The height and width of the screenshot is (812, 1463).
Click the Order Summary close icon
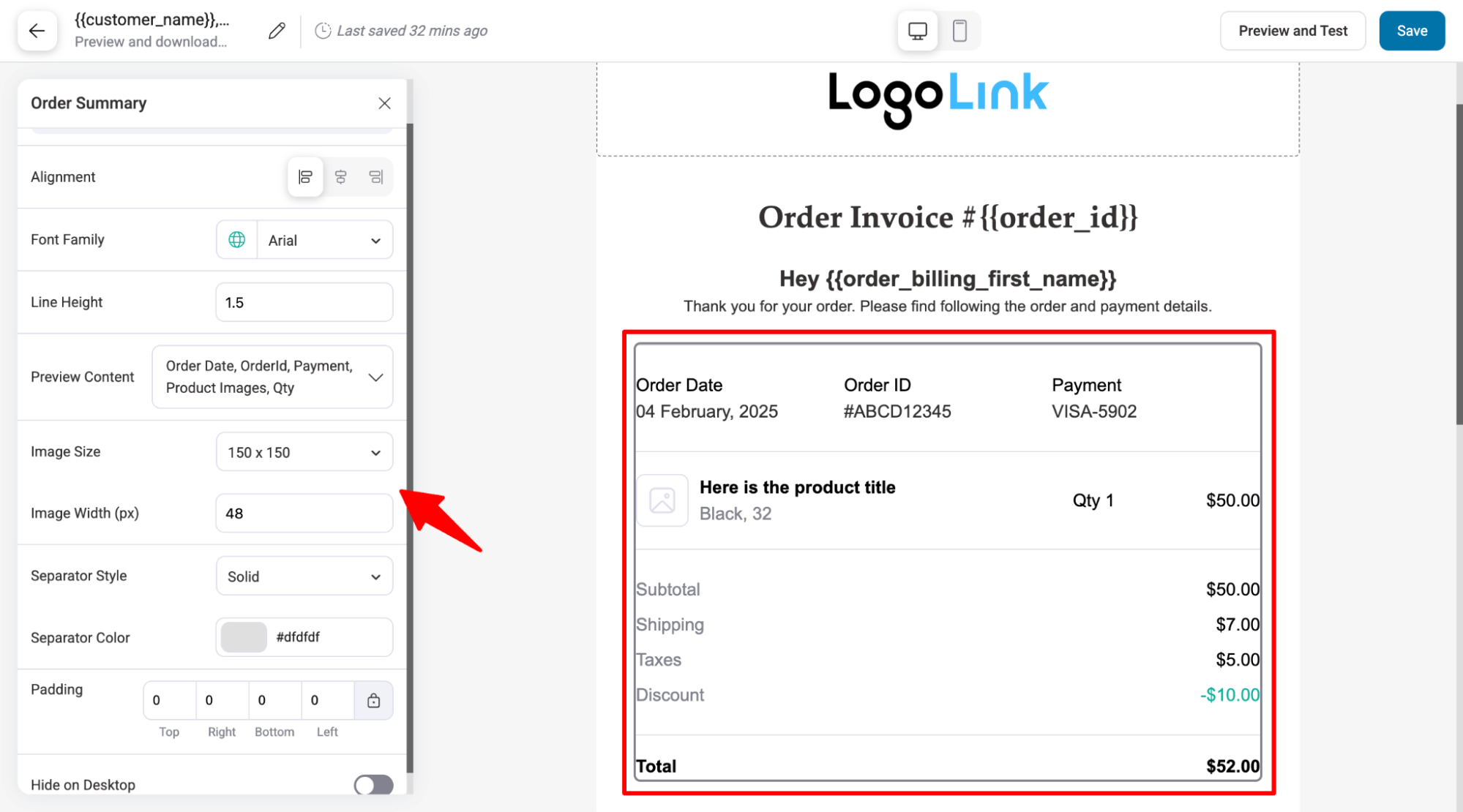pos(384,103)
